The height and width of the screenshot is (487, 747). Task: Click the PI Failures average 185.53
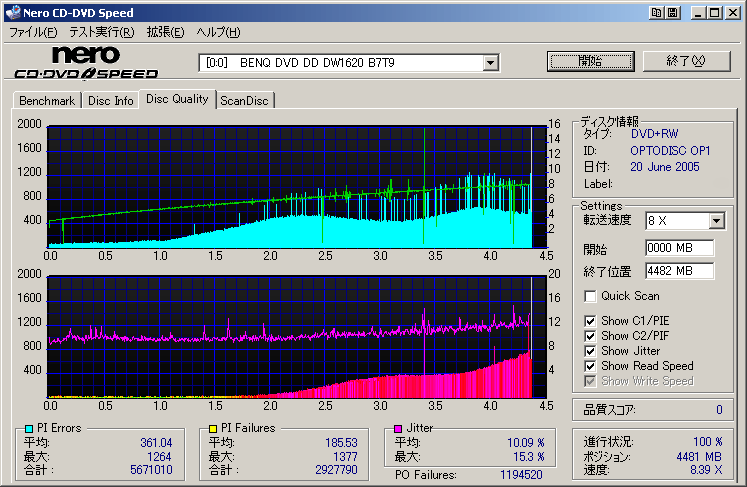click(x=341, y=443)
